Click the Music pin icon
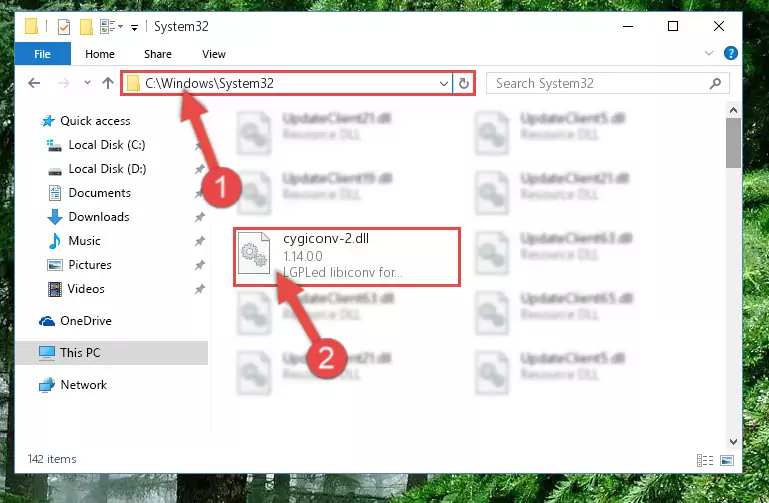The image size is (769, 503). tap(200, 241)
